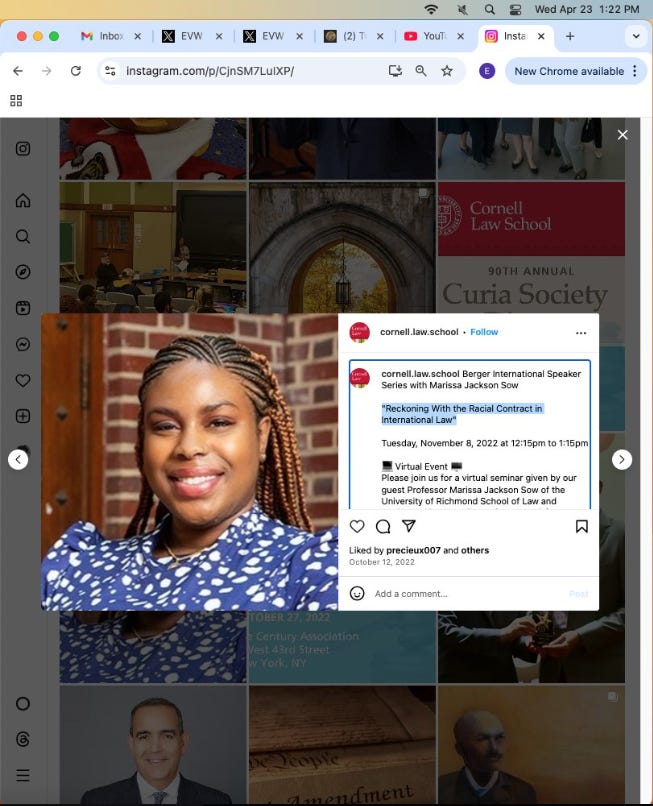The width and height of the screenshot is (653, 806).
Task: Click date and time in menu bar
Action: pos(586,9)
